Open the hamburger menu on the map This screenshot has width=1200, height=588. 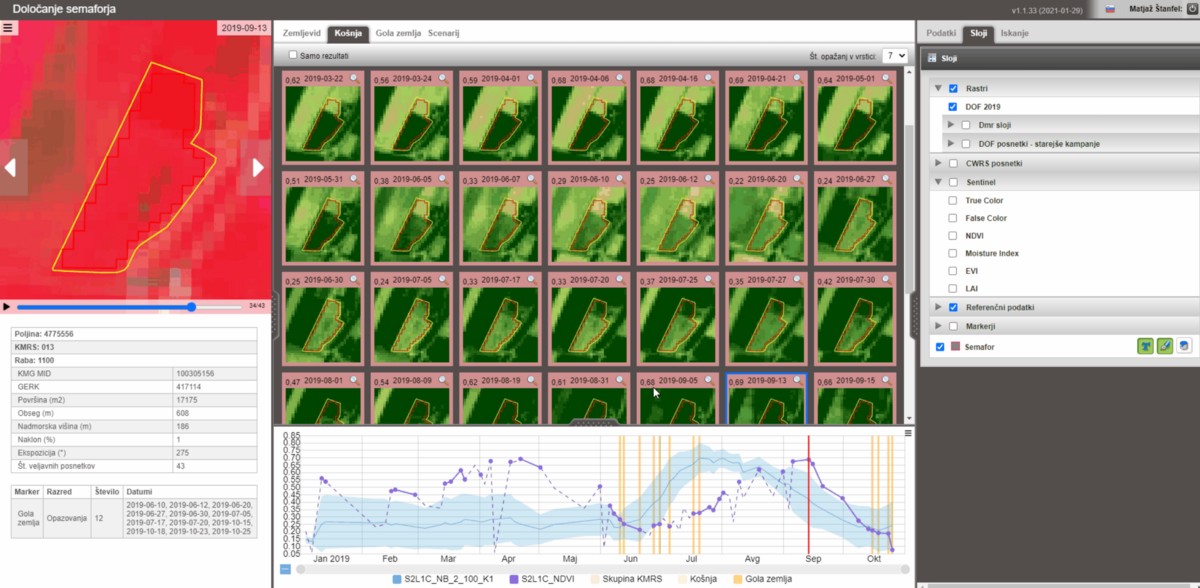click(x=8, y=28)
